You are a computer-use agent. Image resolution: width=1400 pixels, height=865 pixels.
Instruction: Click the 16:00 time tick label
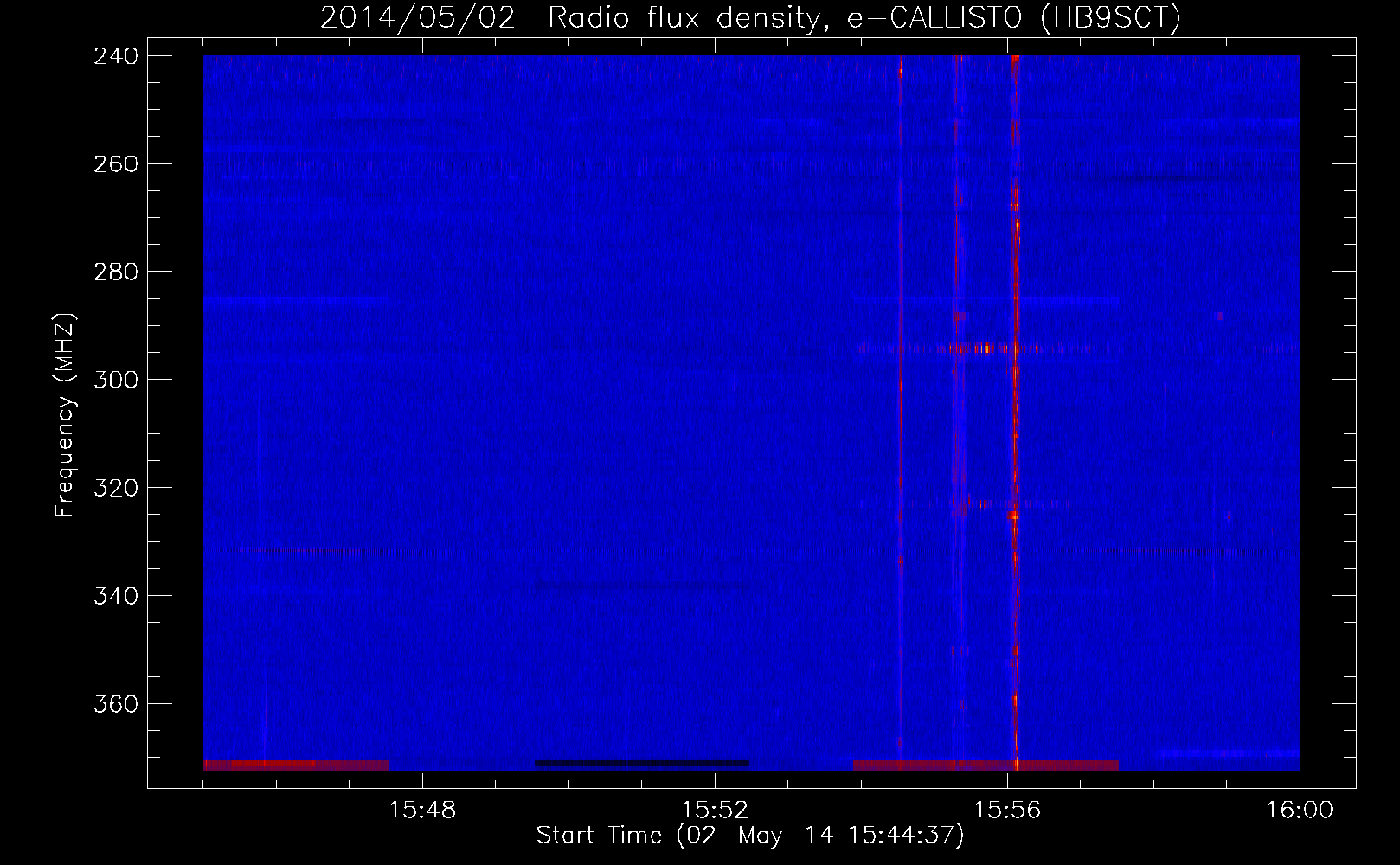(1300, 811)
